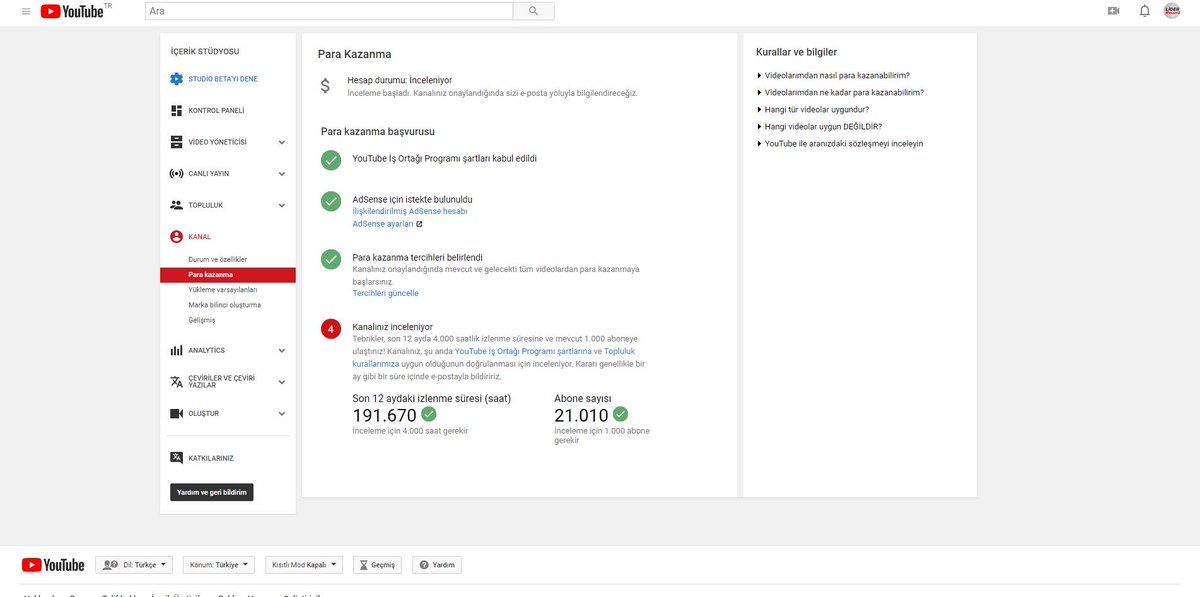This screenshot has width=1200, height=597.
Task: Expand Topluluk chevron
Action: point(282,205)
